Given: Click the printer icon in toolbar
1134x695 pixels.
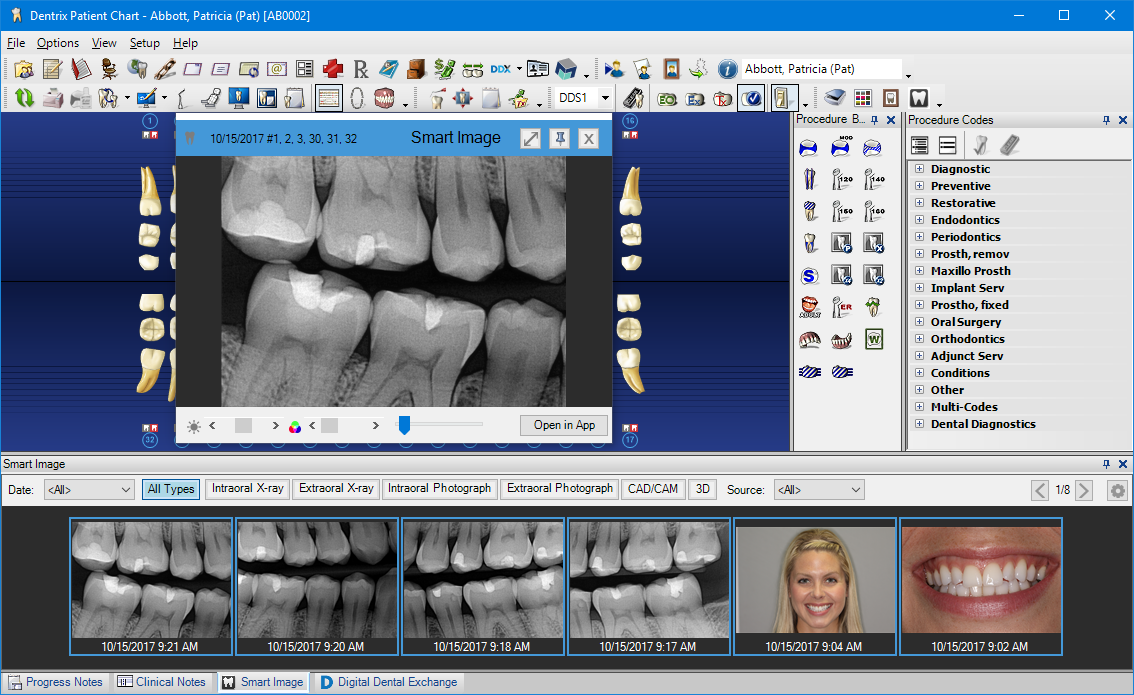Looking at the screenshot, I should [52, 98].
